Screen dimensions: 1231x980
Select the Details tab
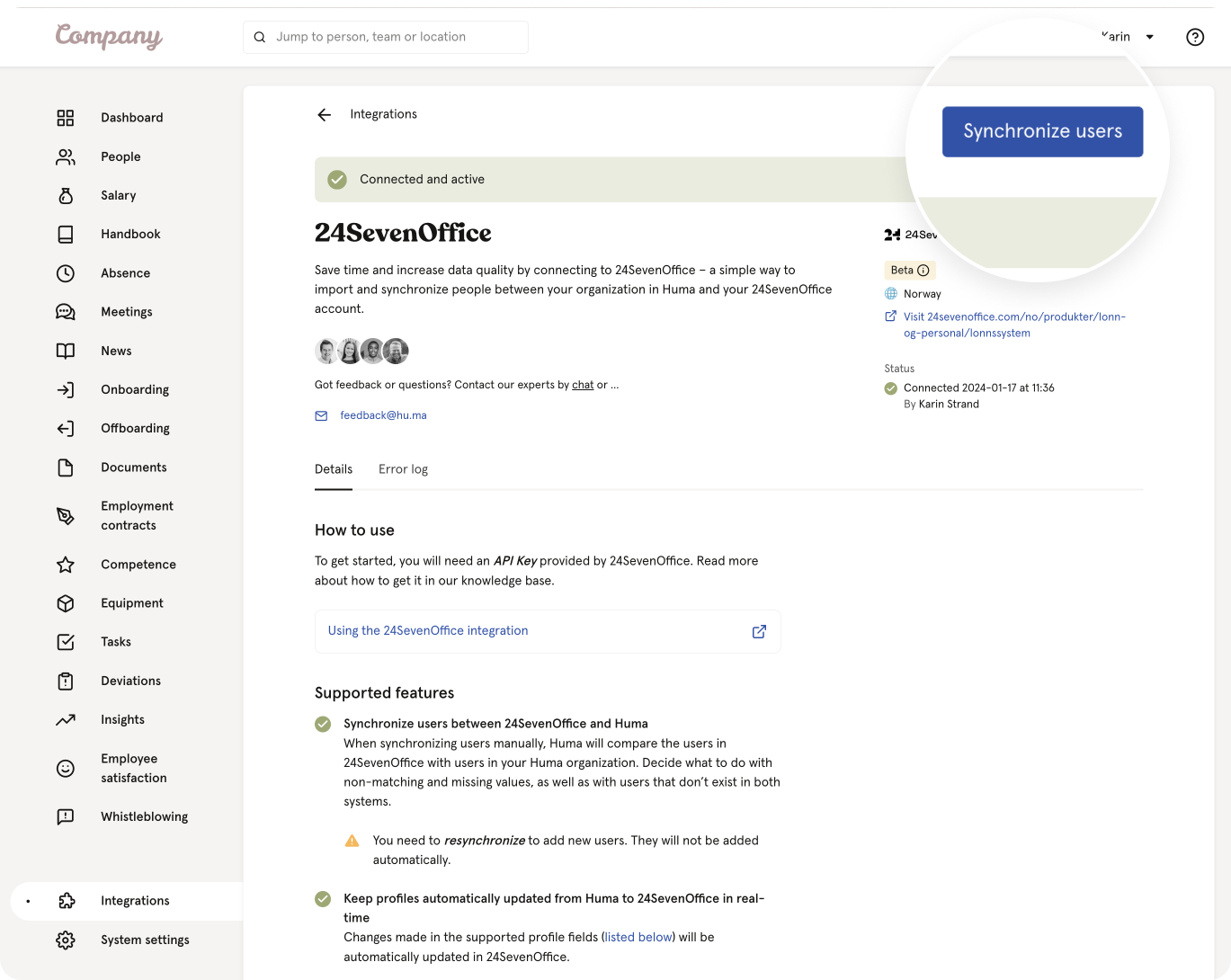pyautogui.click(x=334, y=469)
